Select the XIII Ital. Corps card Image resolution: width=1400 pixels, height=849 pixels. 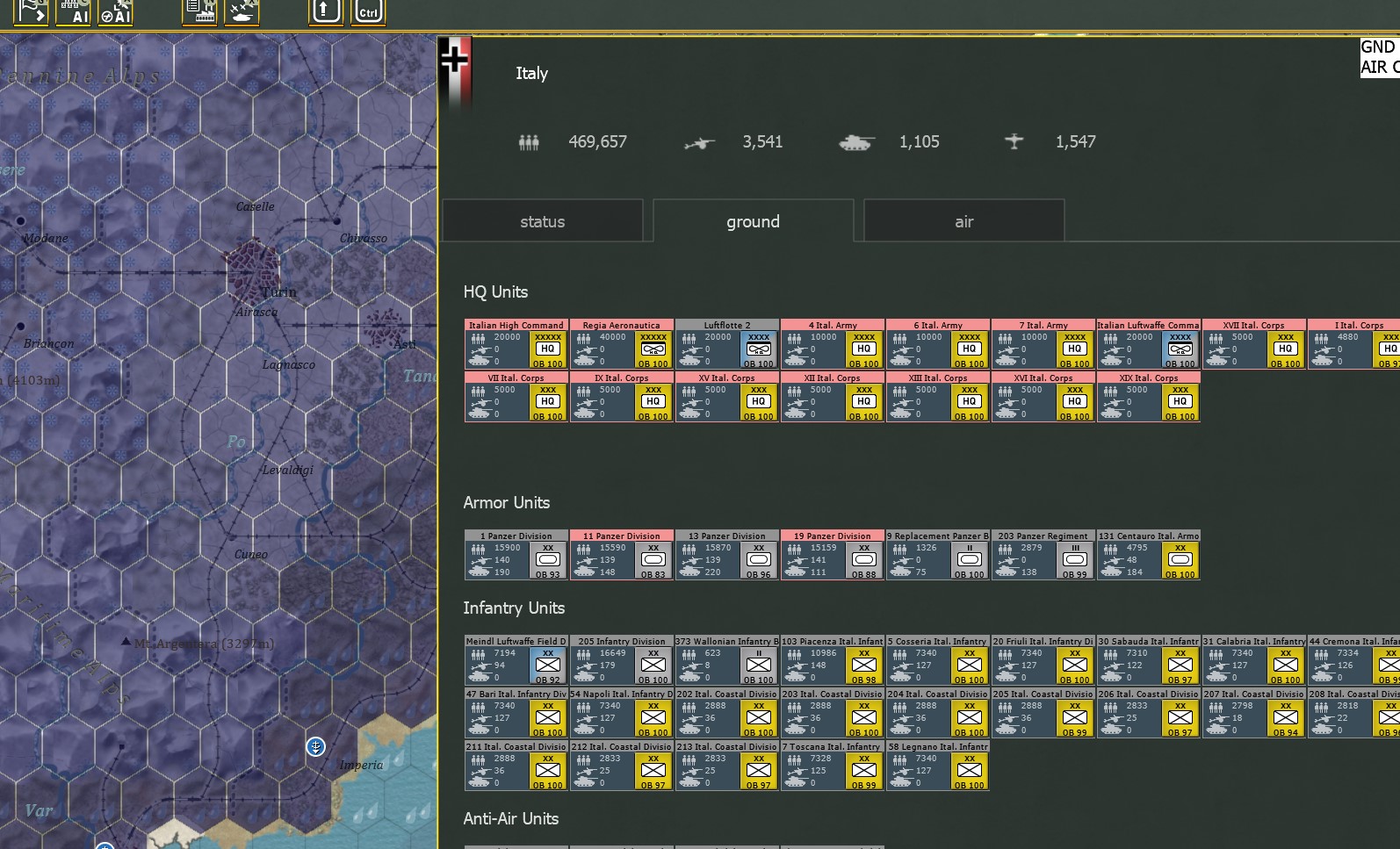click(938, 397)
